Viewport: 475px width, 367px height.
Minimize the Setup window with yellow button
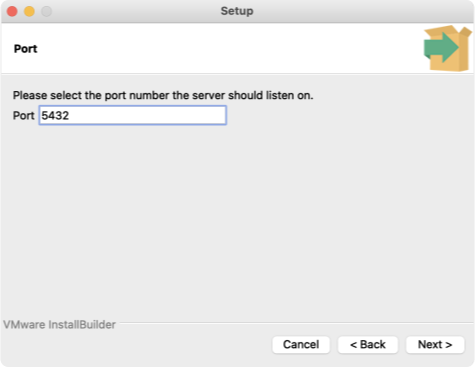(x=29, y=11)
